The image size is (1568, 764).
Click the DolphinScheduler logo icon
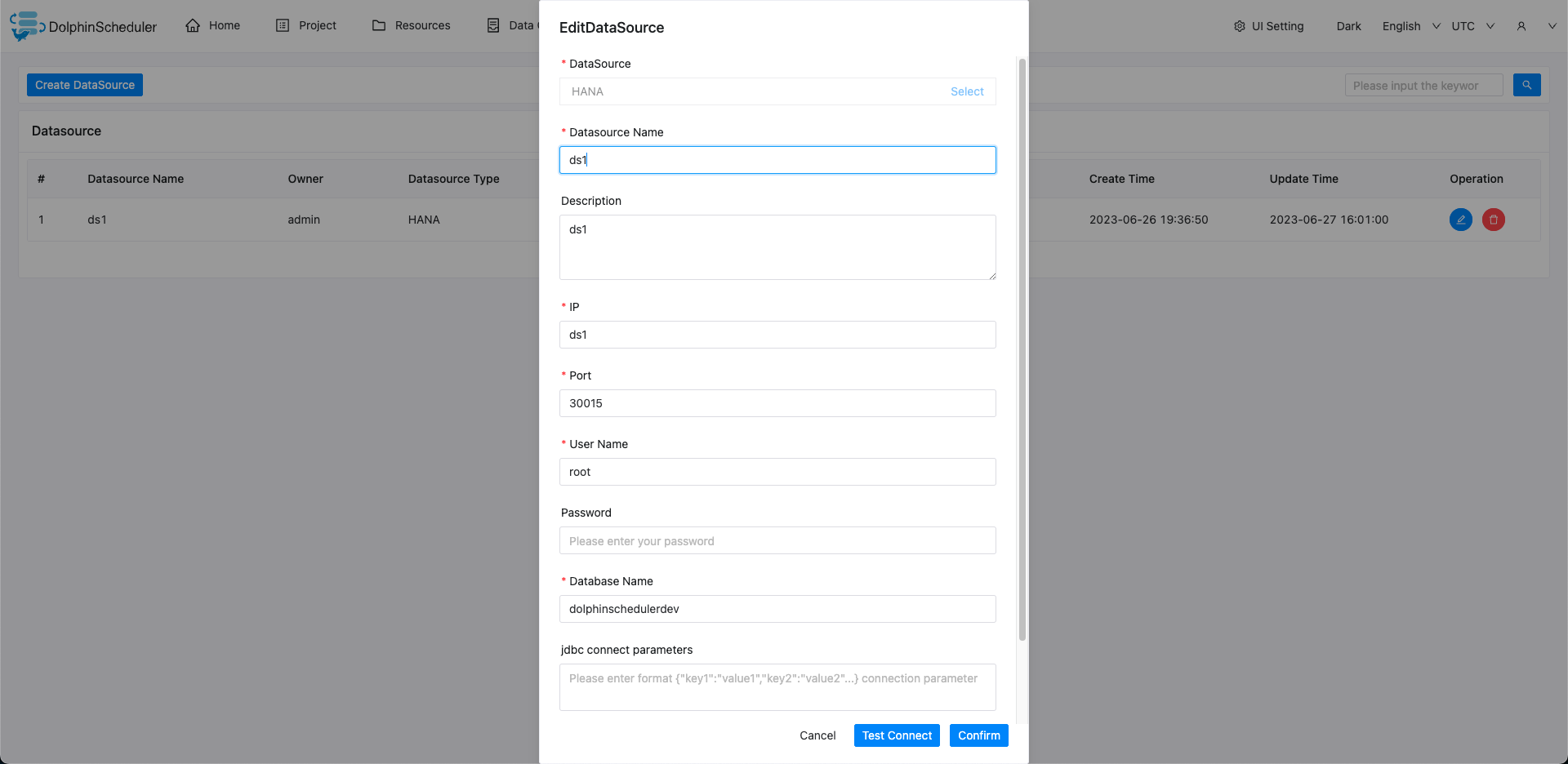coord(24,25)
